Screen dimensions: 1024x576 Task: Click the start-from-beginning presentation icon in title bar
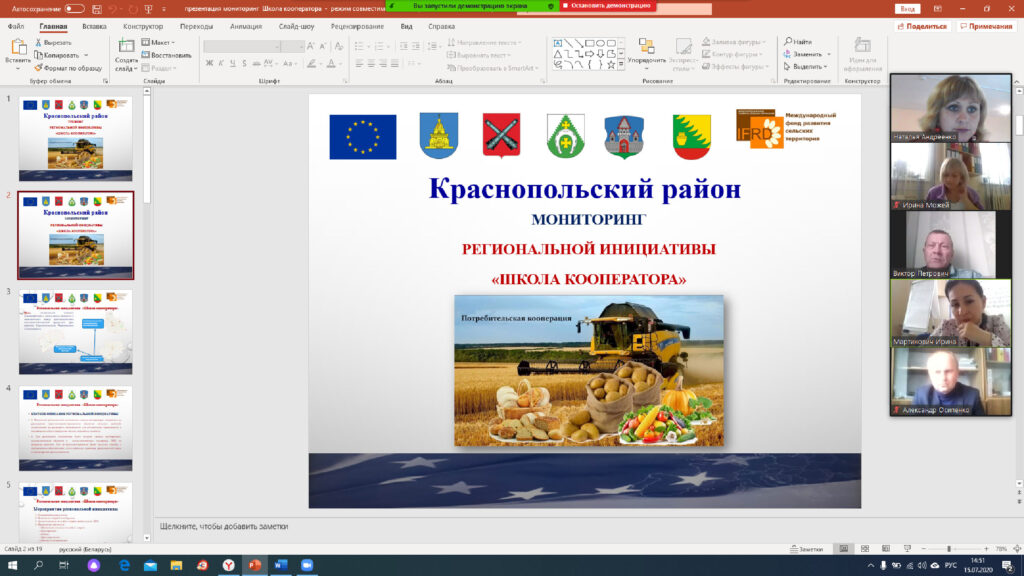(148, 9)
